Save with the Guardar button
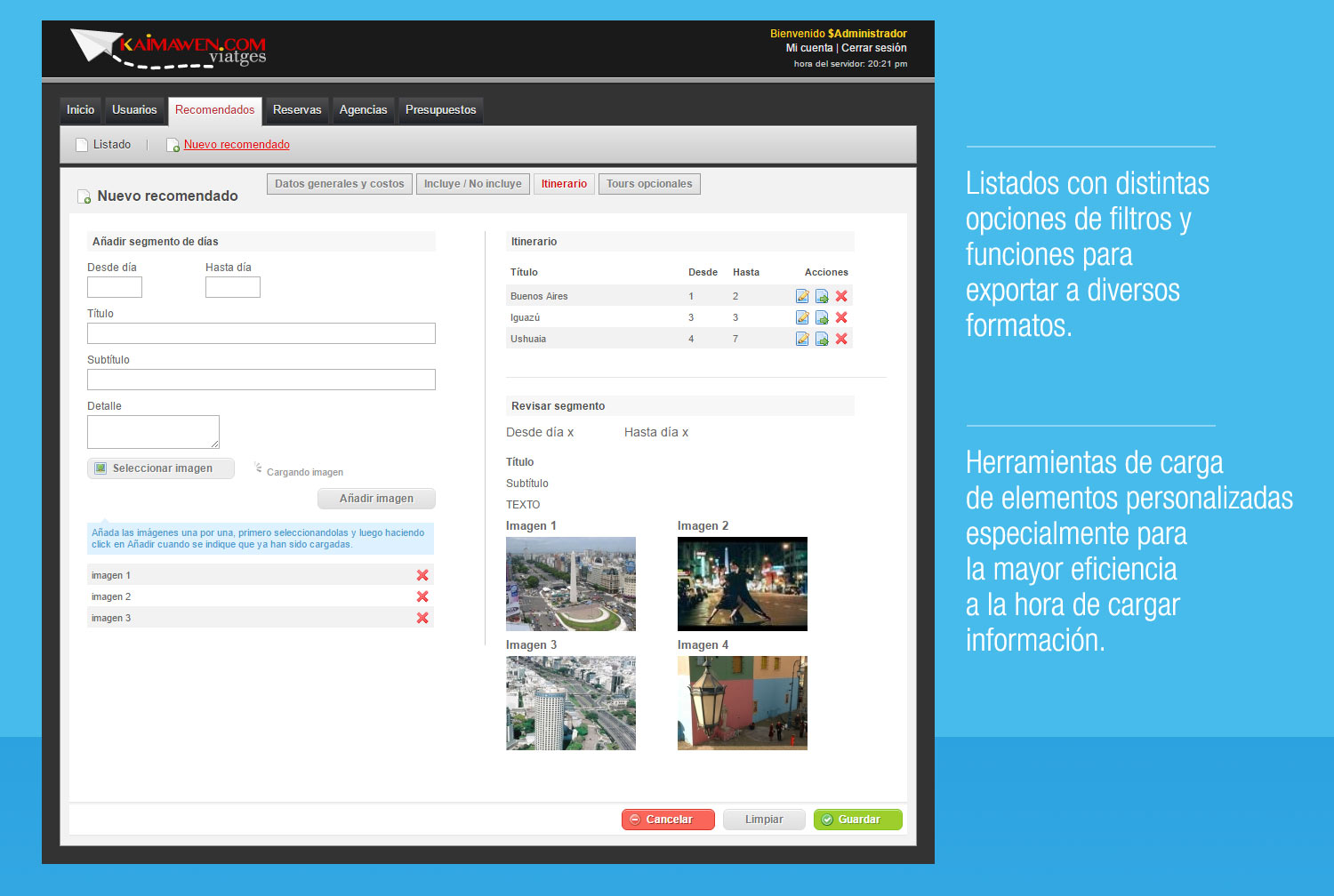1334x896 pixels. pos(858,820)
